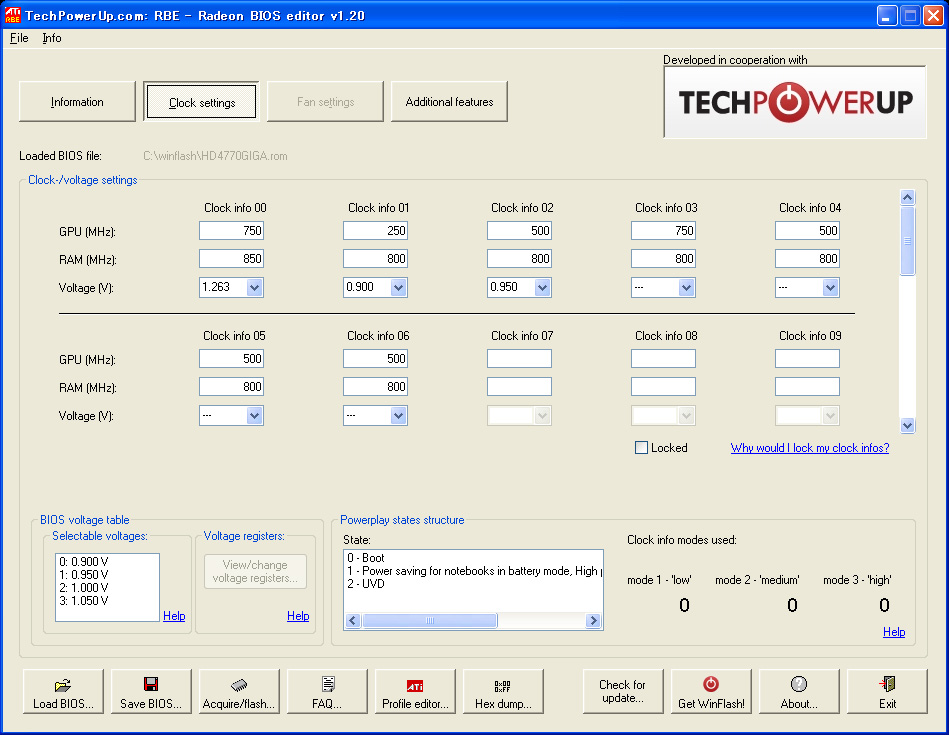The height and width of the screenshot is (735, 949).
Task: Expand Clock info 05 voltage combo box
Action: click(x=254, y=416)
